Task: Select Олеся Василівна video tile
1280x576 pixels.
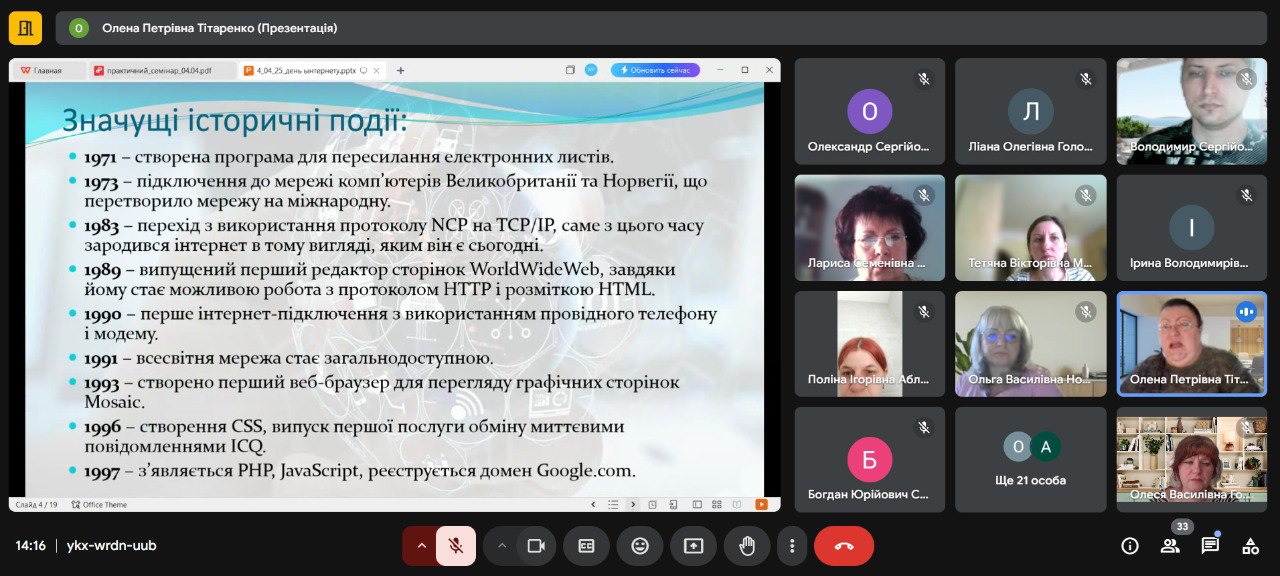Action: pyautogui.click(x=1192, y=460)
